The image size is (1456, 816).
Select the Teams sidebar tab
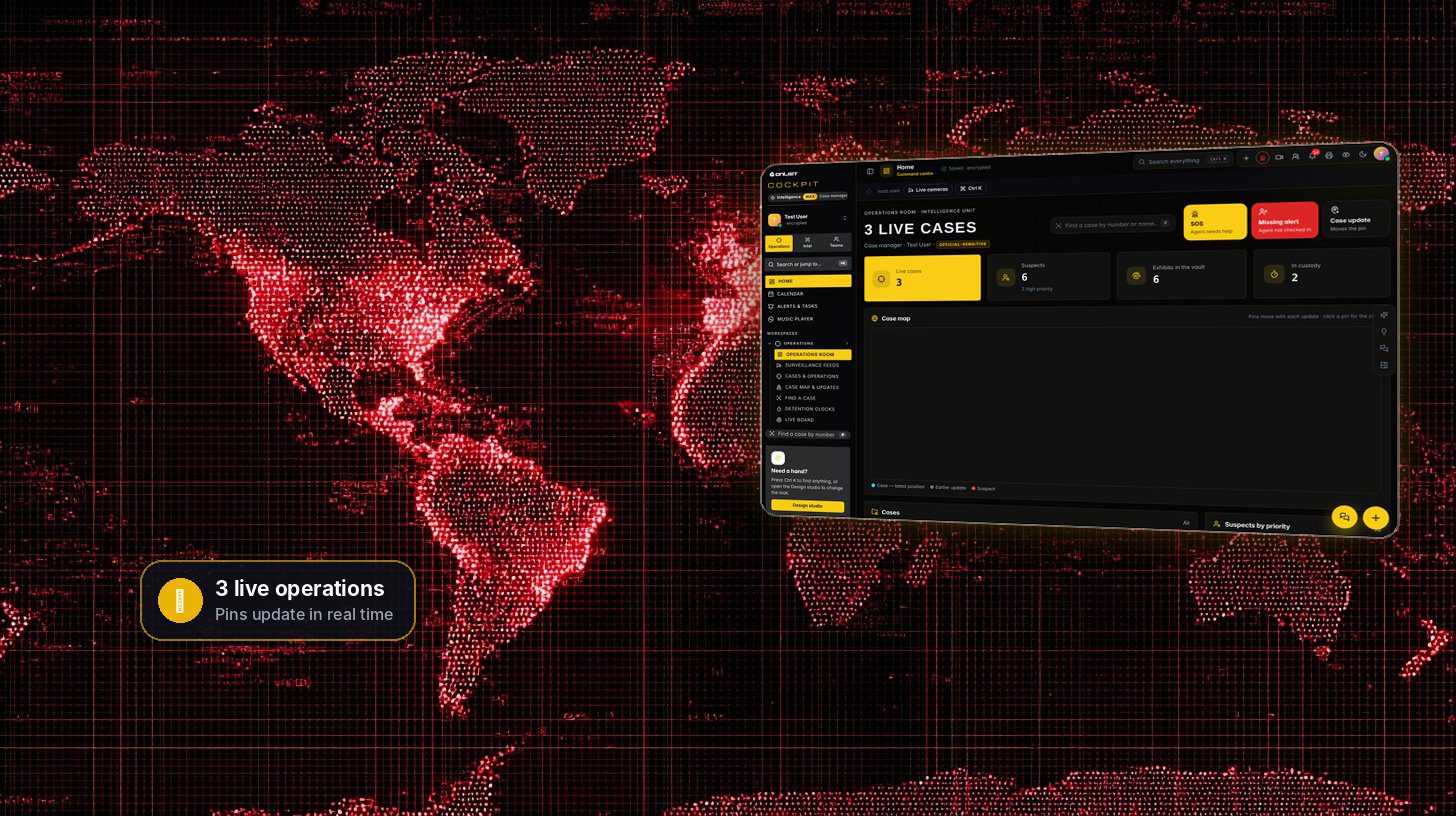tap(836, 242)
